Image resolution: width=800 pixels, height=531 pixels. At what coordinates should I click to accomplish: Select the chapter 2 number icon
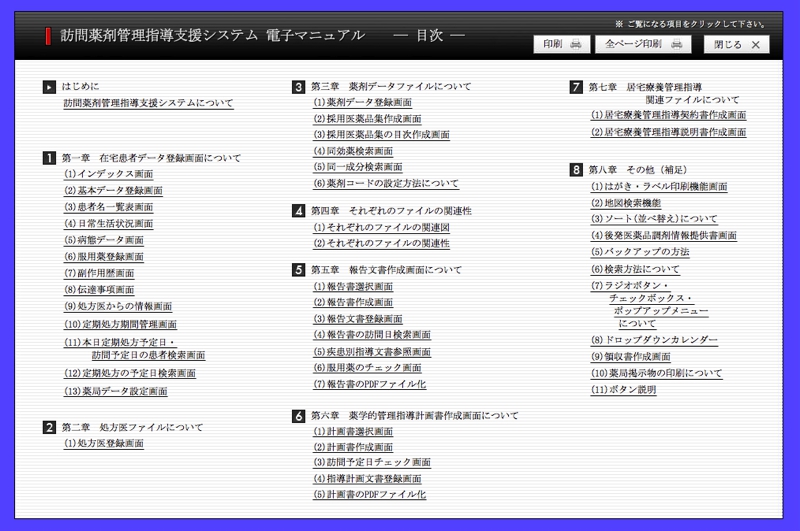point(49,427)
